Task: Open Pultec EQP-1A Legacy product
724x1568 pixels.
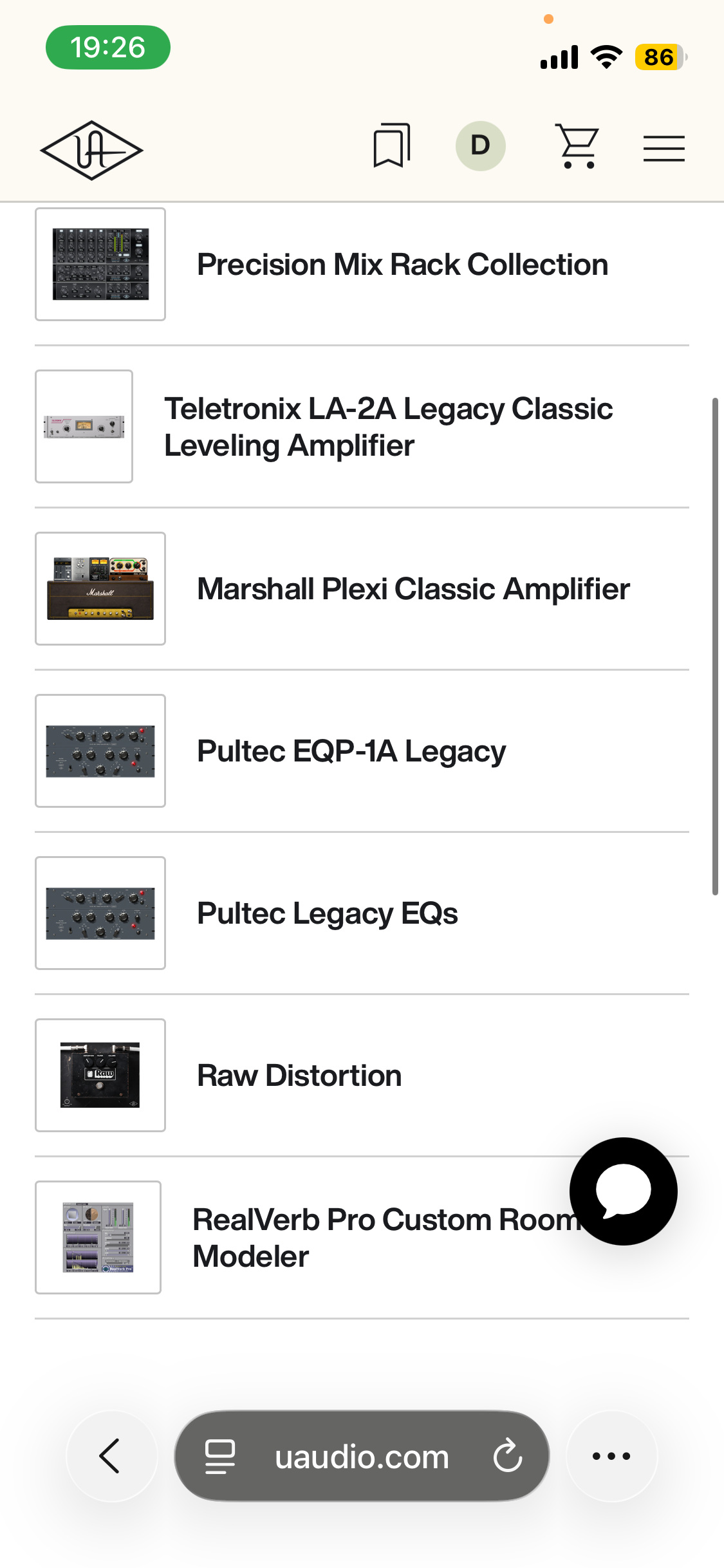Action: coord(362,751)
